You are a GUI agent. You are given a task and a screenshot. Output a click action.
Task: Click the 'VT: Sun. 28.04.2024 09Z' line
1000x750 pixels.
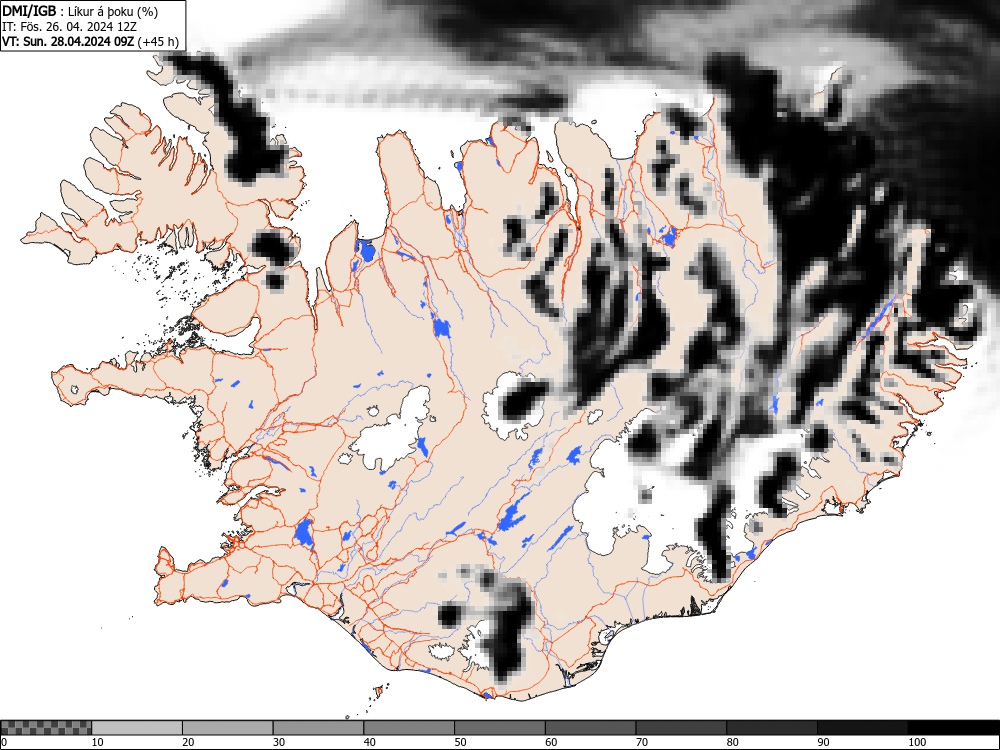68,42
